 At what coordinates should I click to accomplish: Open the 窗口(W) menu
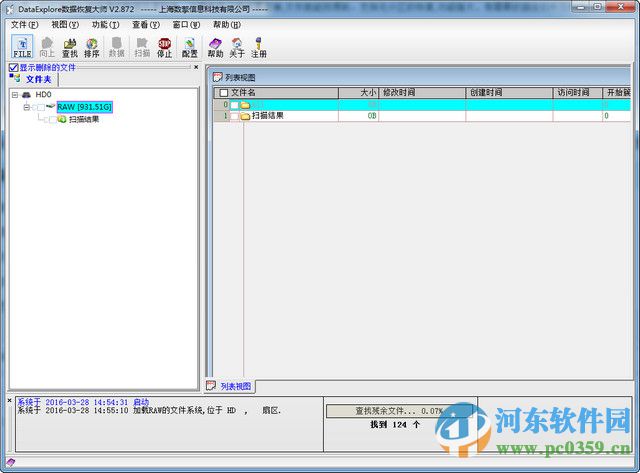(186, 25)
